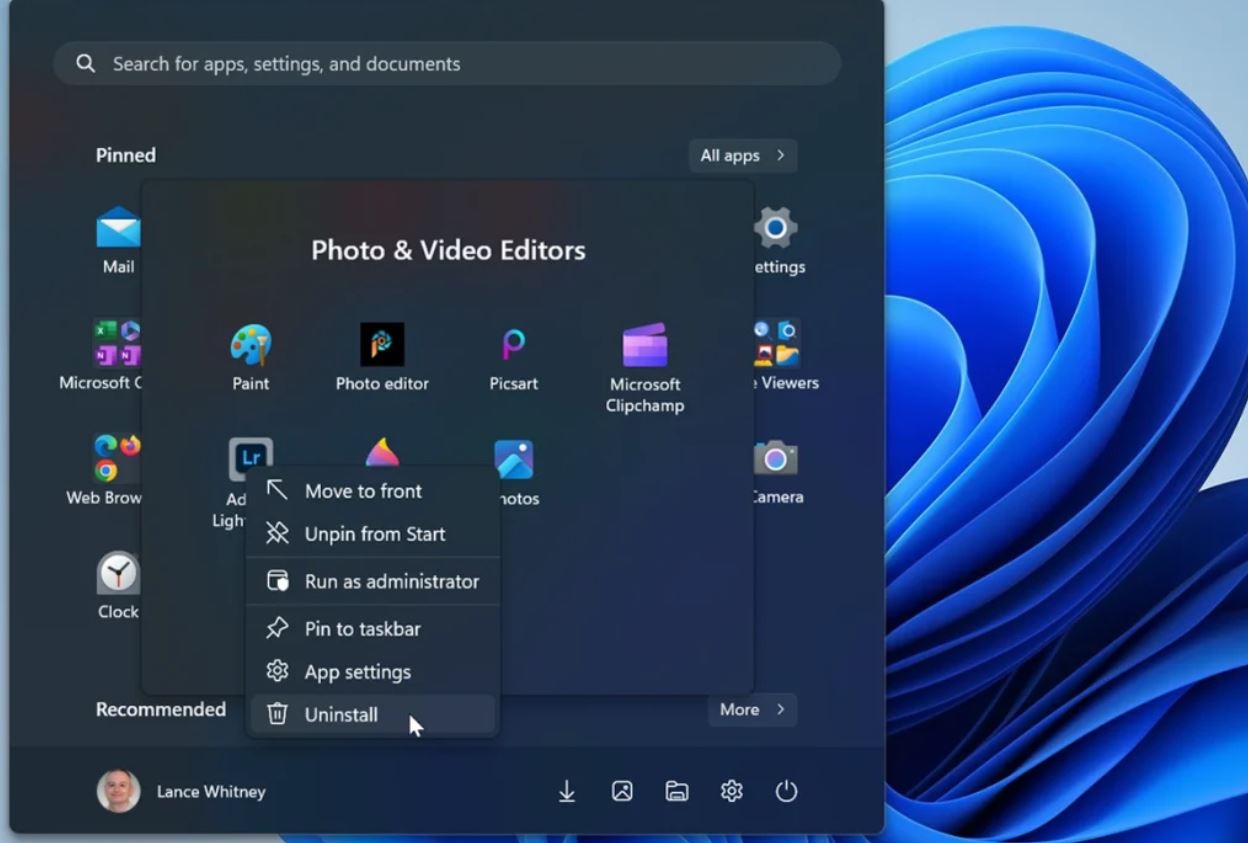Open the Paint app in folder
The width and height of the screenshot is (1248, 843).
tap(250, 347)
